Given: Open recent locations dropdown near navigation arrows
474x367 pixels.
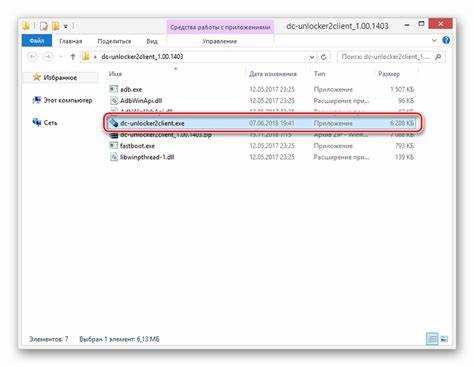Looking at the screenshot, I should [61, 57].
